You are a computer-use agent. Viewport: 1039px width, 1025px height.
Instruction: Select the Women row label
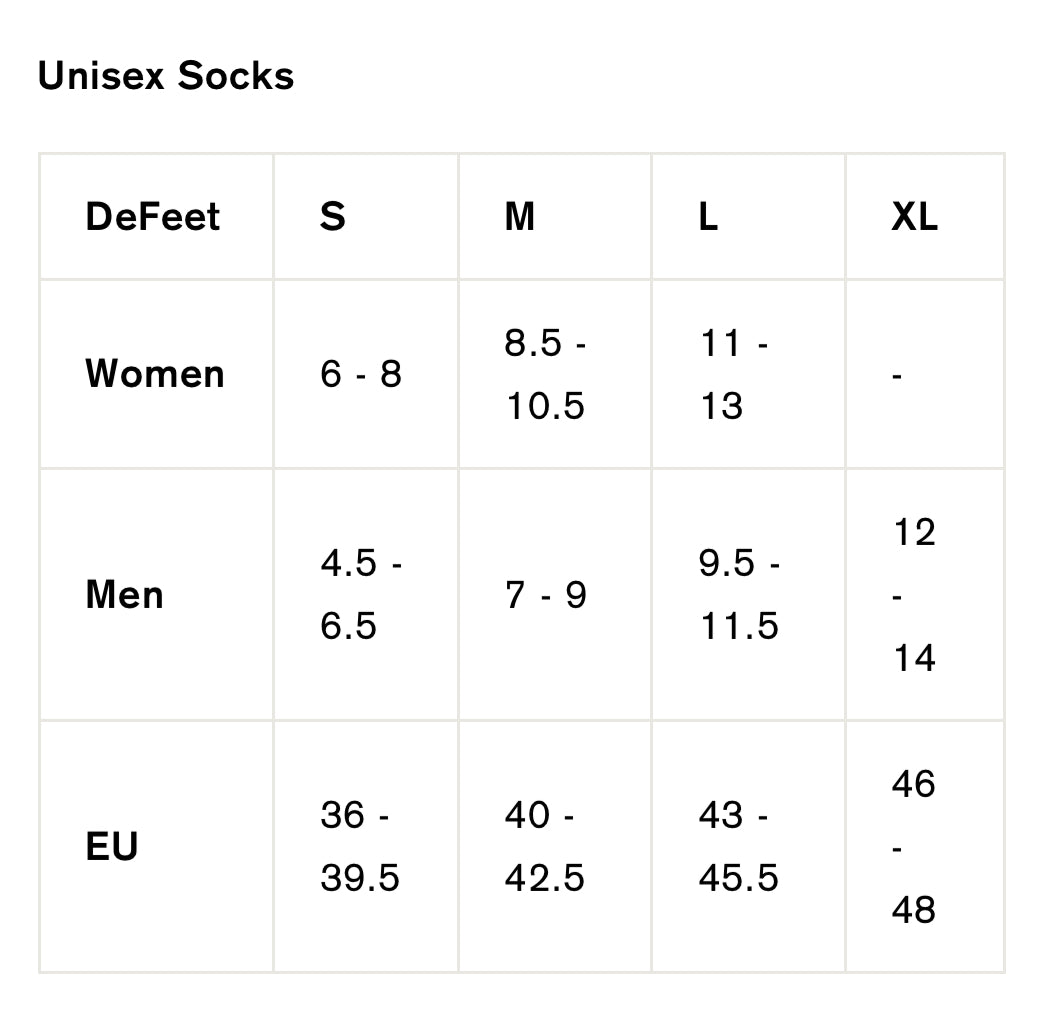tap(155, 373)
